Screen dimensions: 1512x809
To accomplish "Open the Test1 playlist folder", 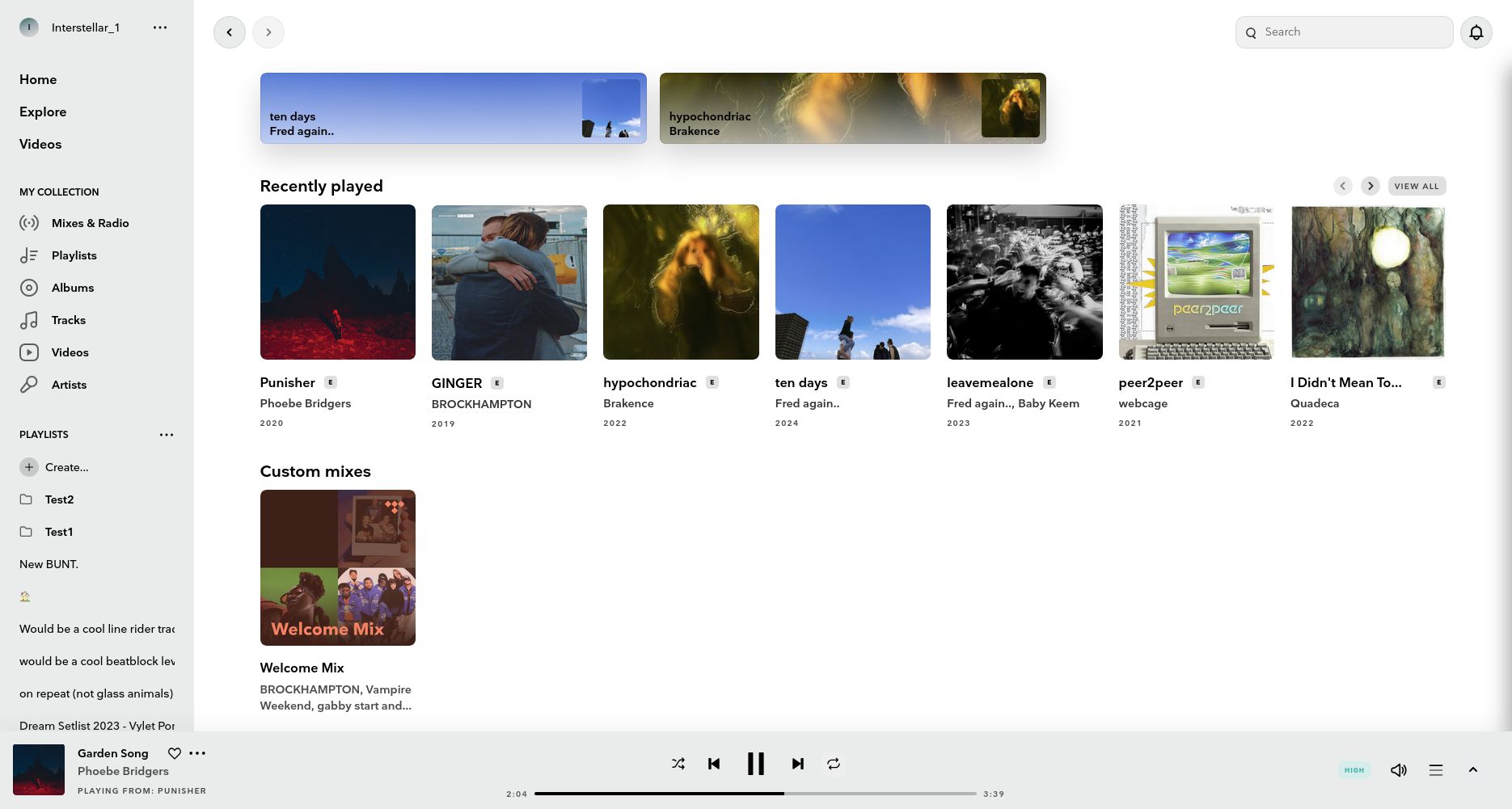I will 47,532.
